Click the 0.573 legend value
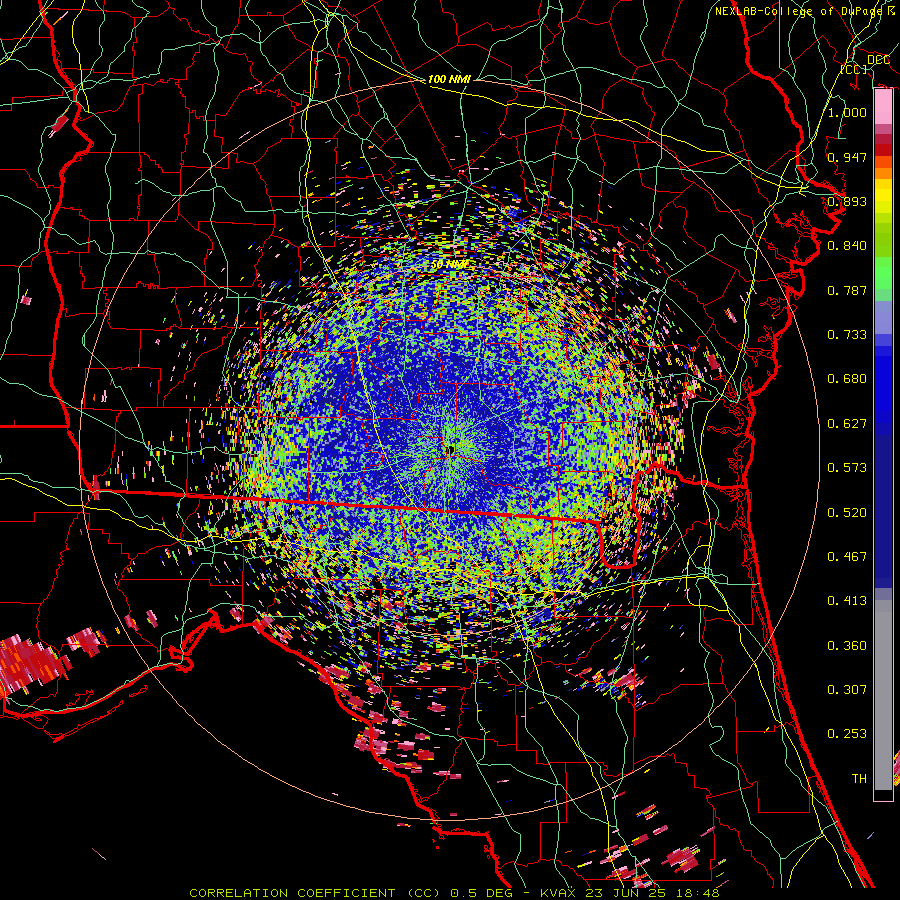The width and height of the screenshot is (900, 900). (x=847, y=467)
